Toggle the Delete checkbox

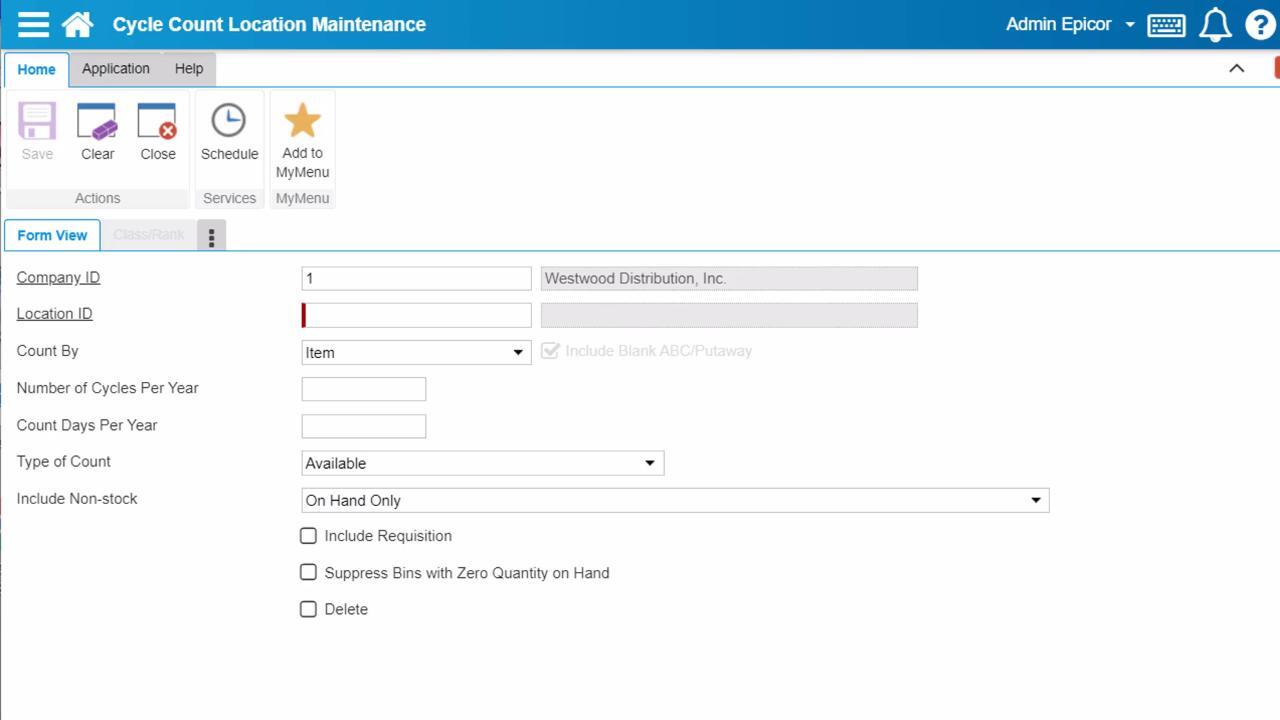click(308, 609)
